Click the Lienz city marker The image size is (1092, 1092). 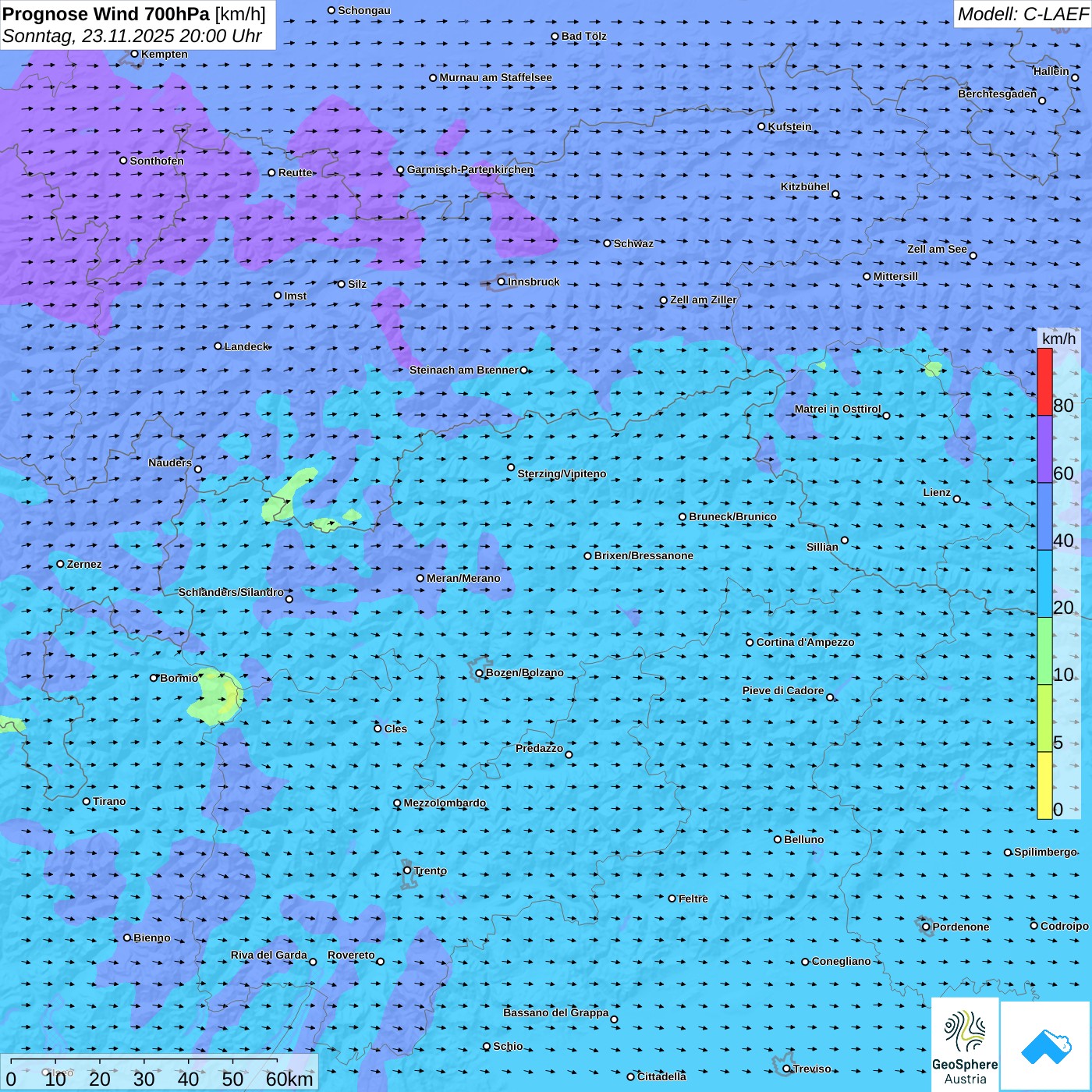[957, 499]
